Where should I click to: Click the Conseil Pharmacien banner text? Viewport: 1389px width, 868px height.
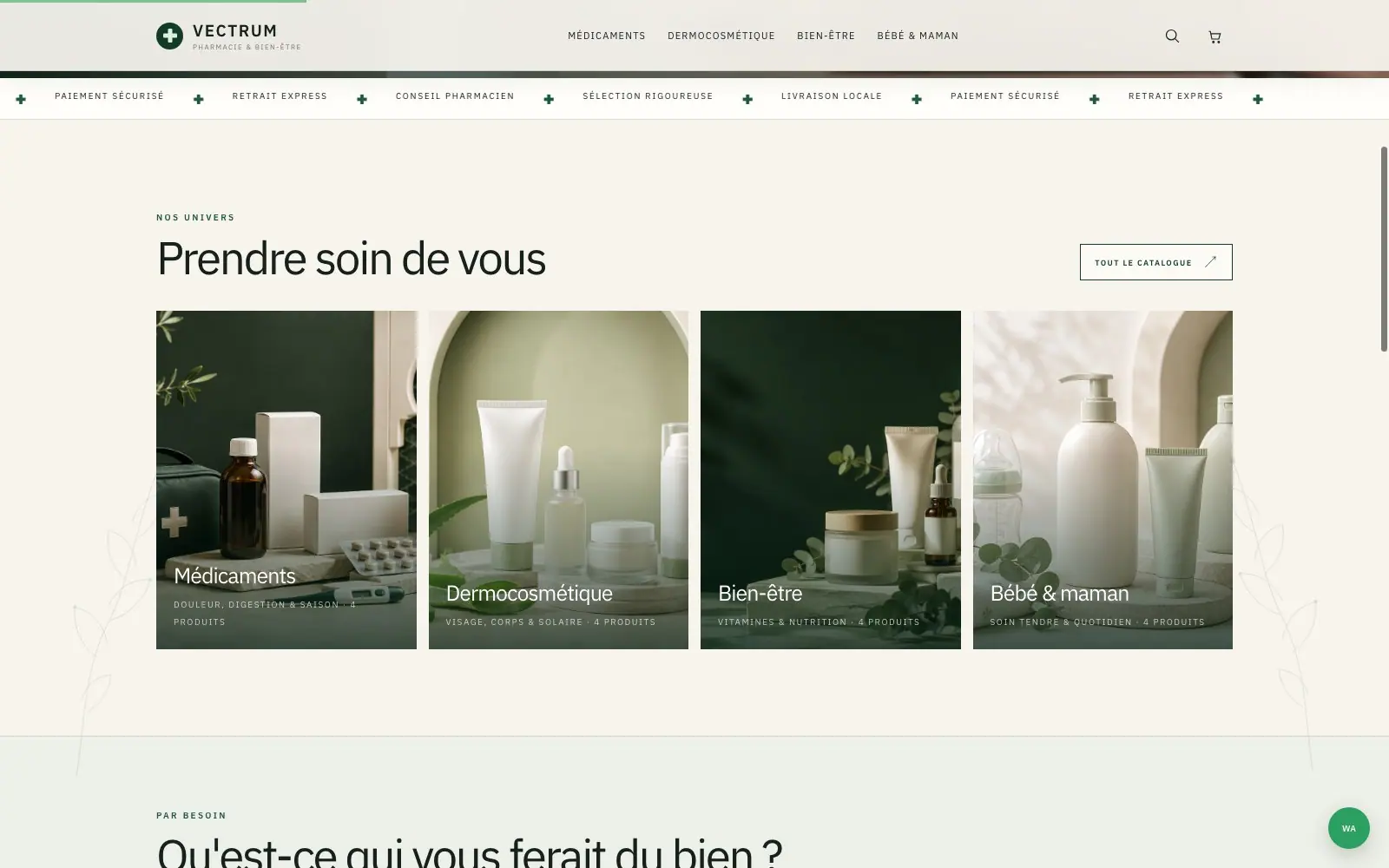[x=455, y=96]
